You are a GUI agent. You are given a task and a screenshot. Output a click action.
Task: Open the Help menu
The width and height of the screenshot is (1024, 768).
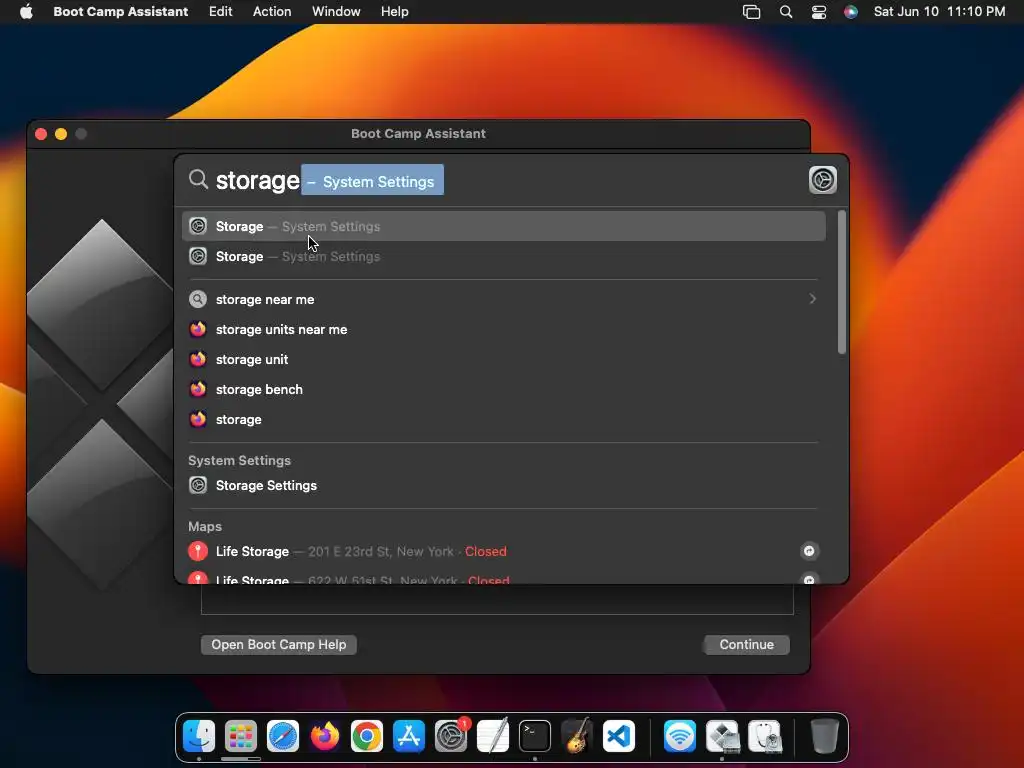[x=394, y=11]
